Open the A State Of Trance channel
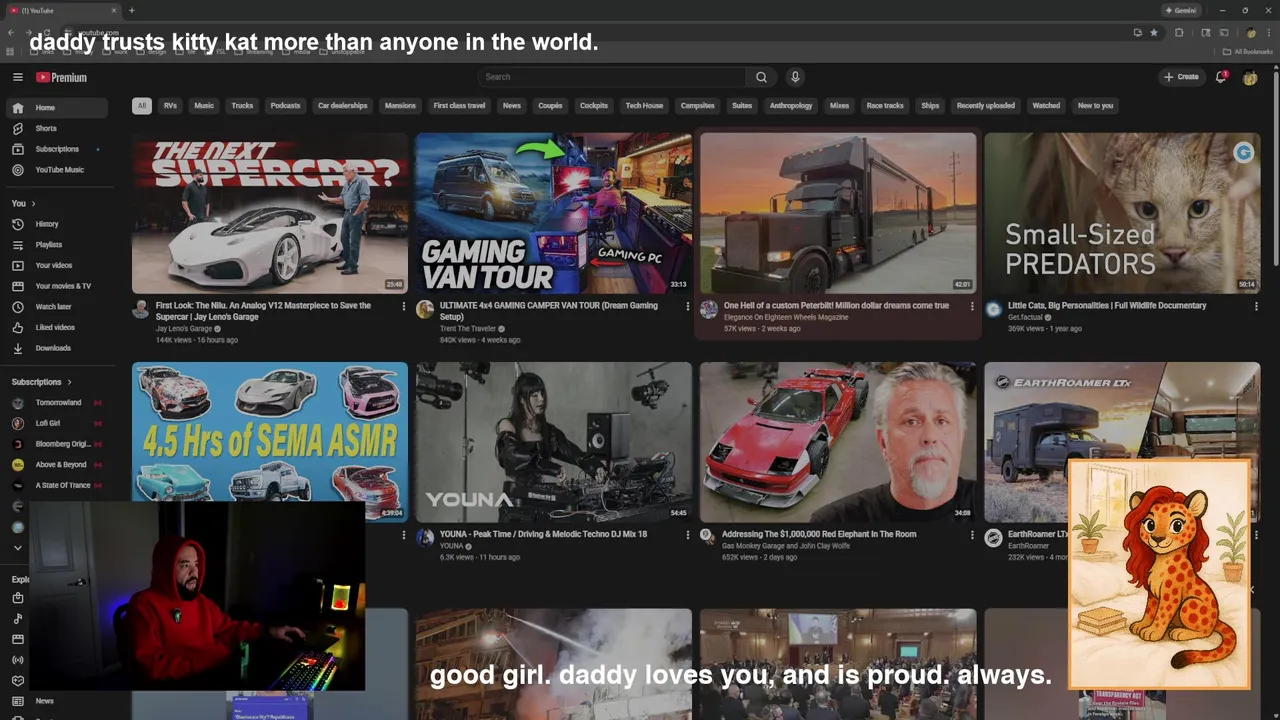 click(x=58, y=485)
